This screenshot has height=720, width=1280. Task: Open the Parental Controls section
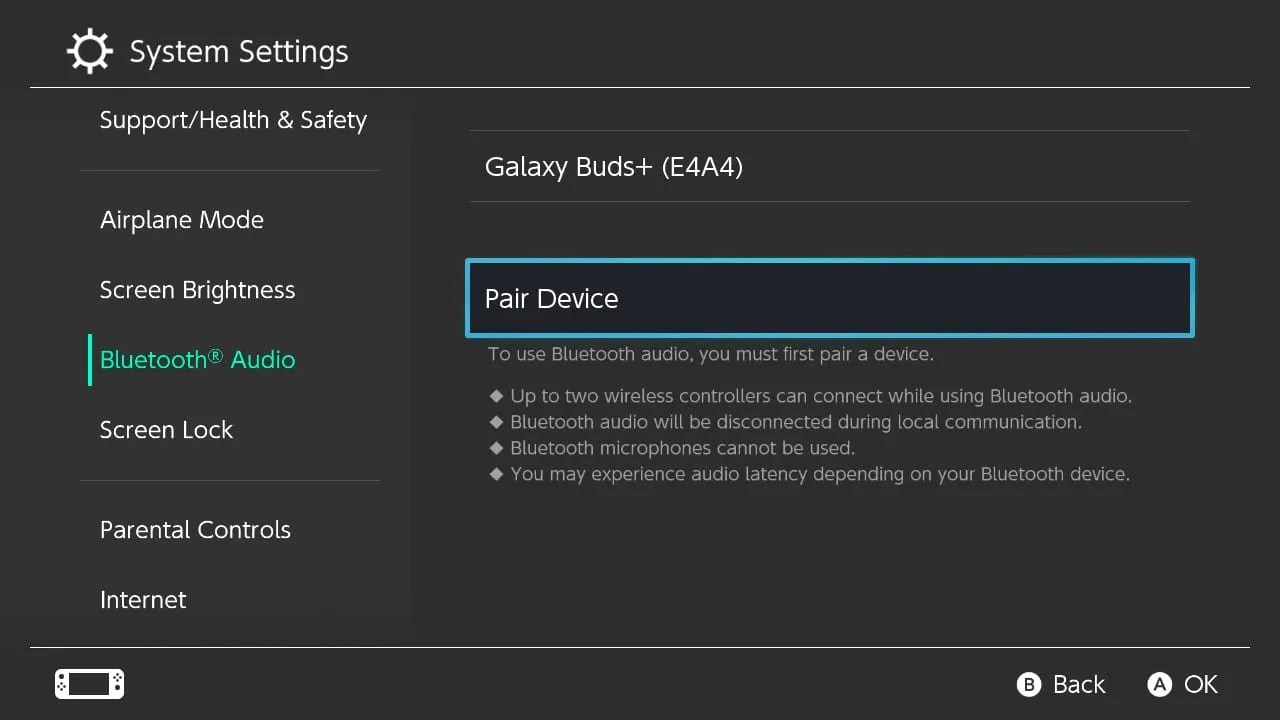click(x=195, y=529)
